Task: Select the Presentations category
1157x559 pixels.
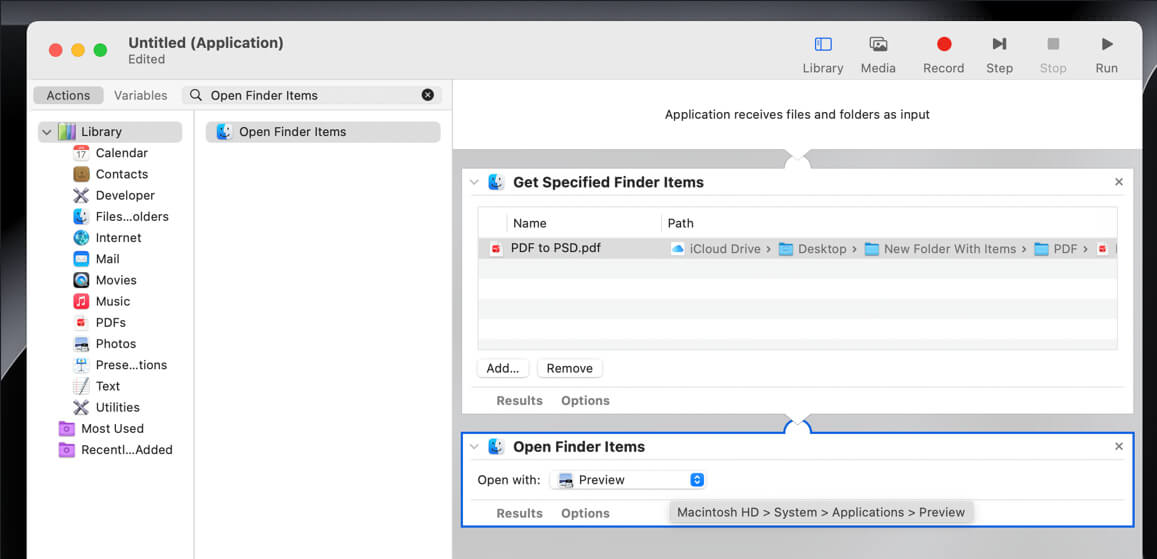Action: coord(120,365)
